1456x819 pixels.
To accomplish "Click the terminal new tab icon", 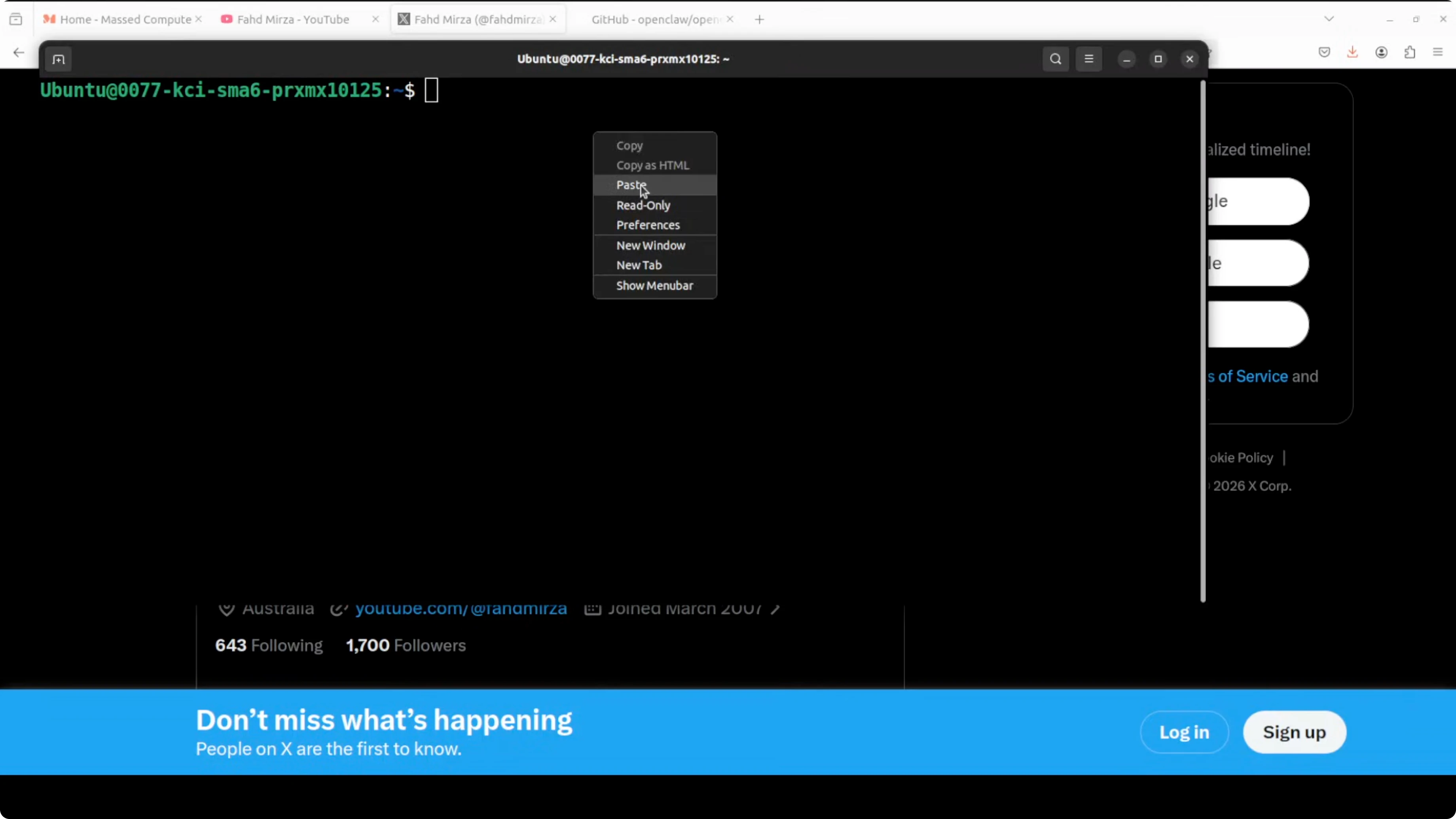I will click(x=58, y=59).
